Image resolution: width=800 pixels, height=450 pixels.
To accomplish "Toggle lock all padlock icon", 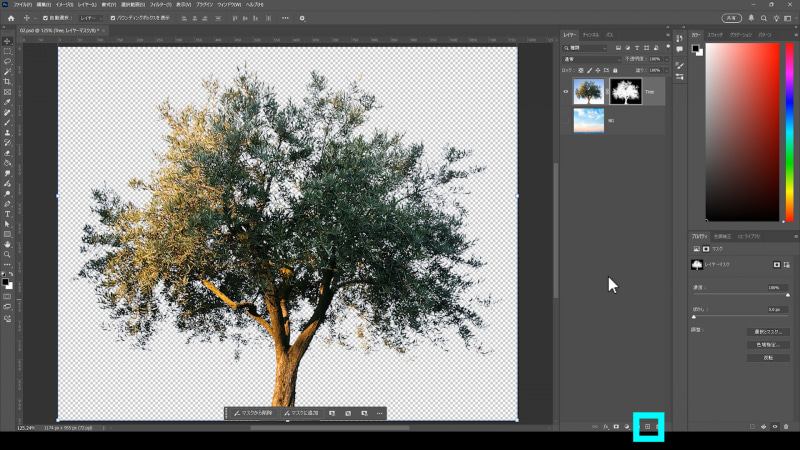I will pyautogui.click(x=615, y=70).
